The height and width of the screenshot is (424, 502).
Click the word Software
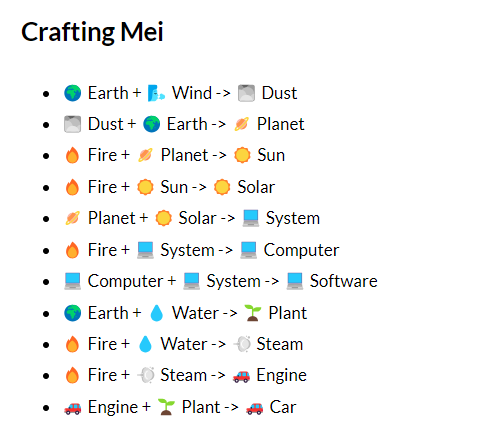(344, 281)
